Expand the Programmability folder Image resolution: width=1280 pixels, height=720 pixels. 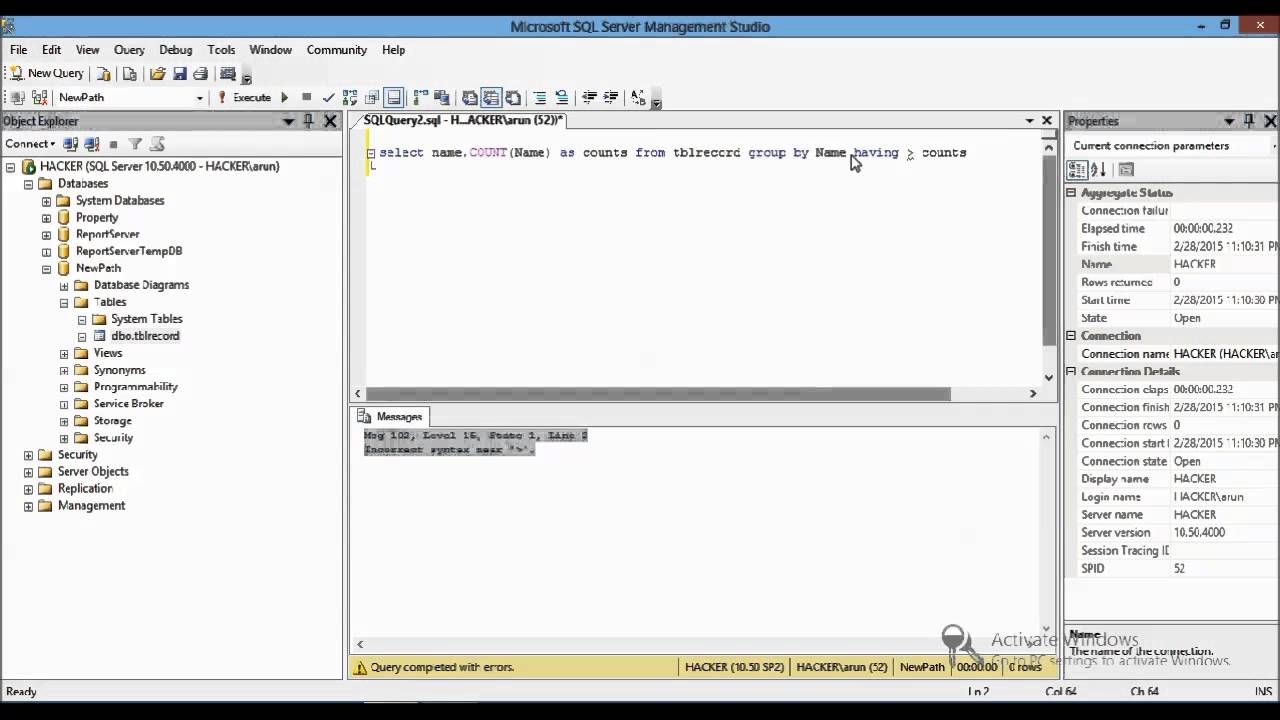click(64, 387)
